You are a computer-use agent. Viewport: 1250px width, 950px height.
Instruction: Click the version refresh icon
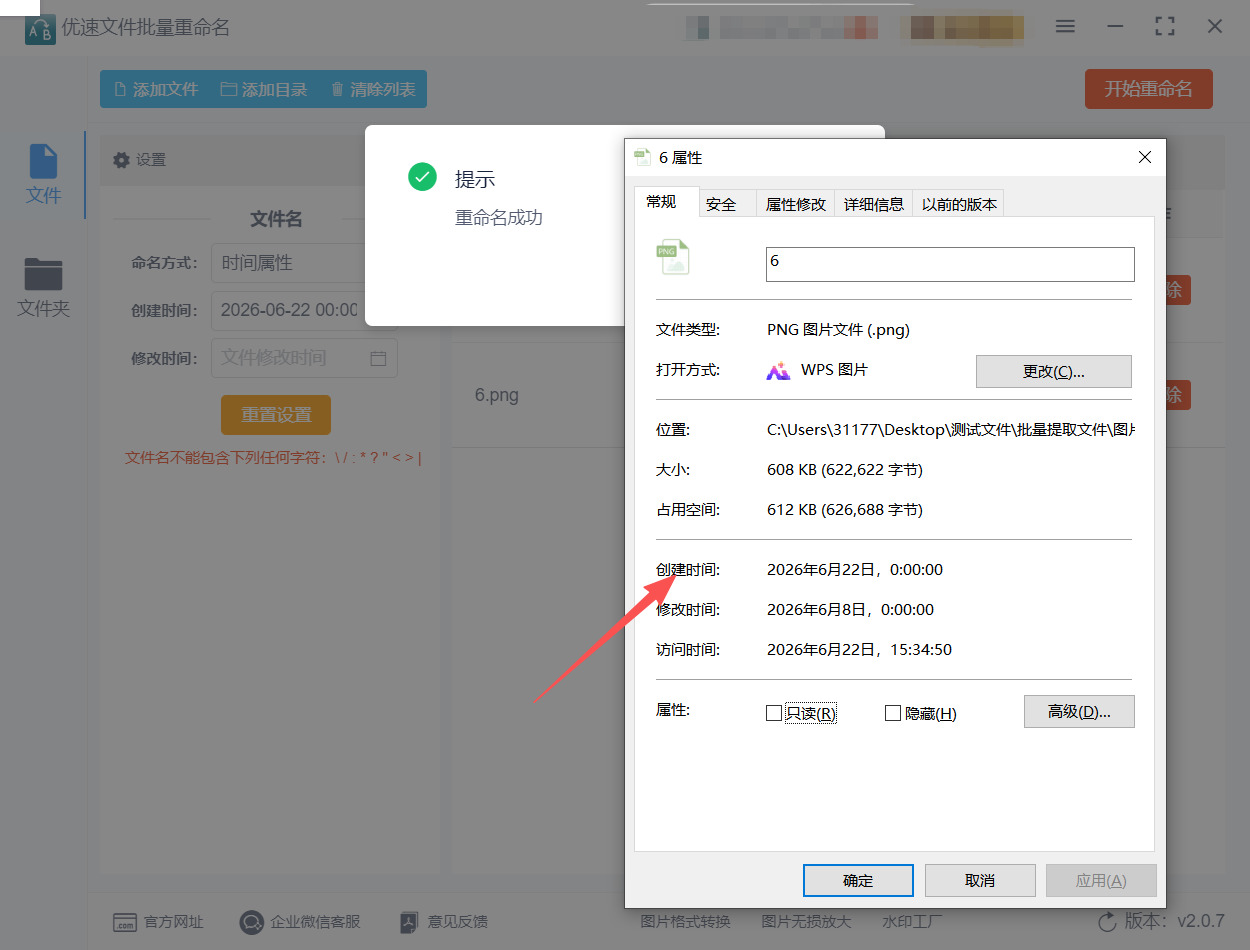coord(1107,922)
